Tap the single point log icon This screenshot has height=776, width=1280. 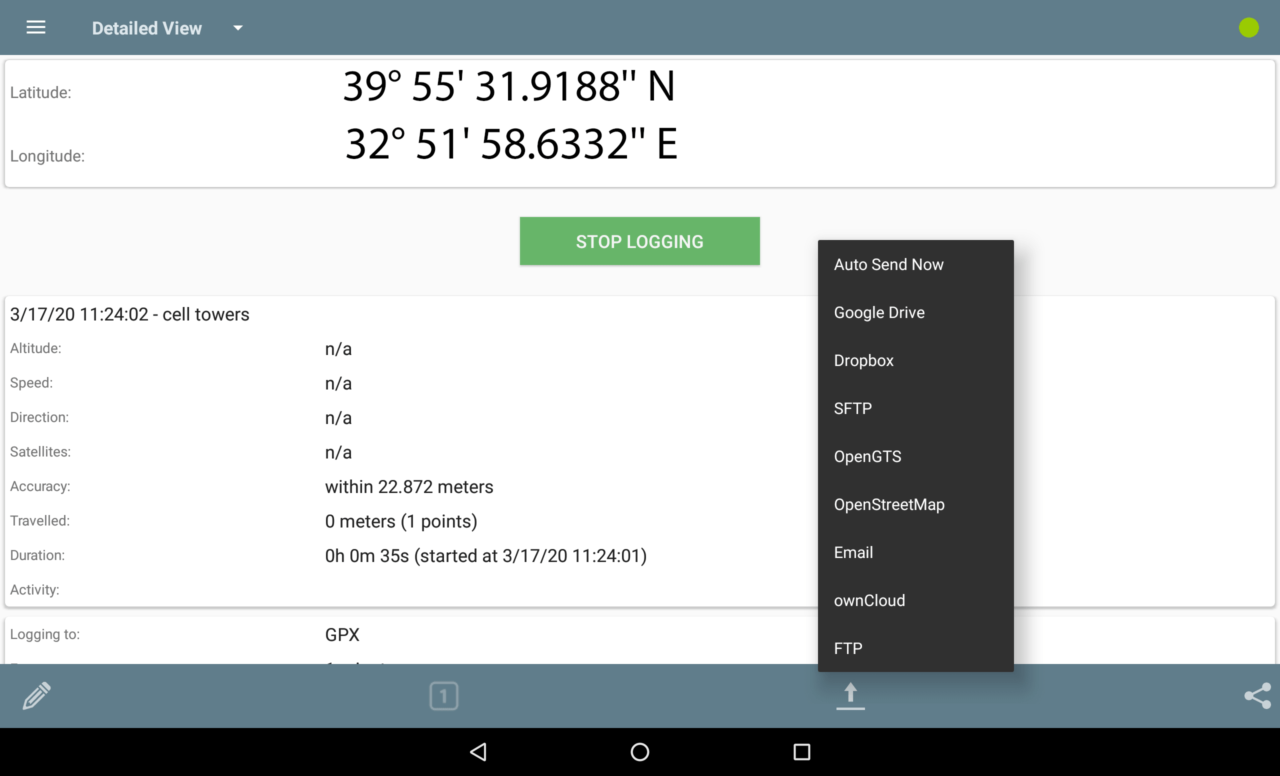[444, 696]
